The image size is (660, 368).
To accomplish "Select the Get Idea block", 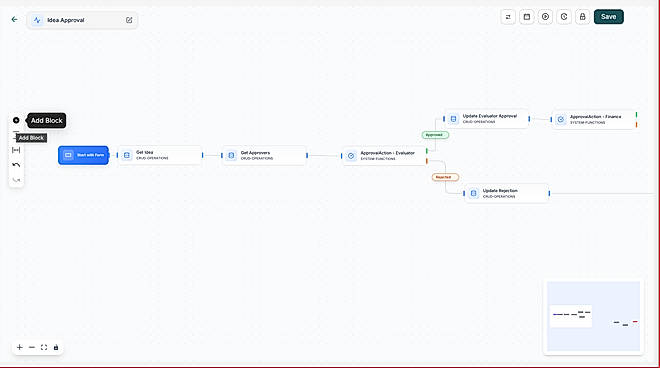I will [160, 155].
